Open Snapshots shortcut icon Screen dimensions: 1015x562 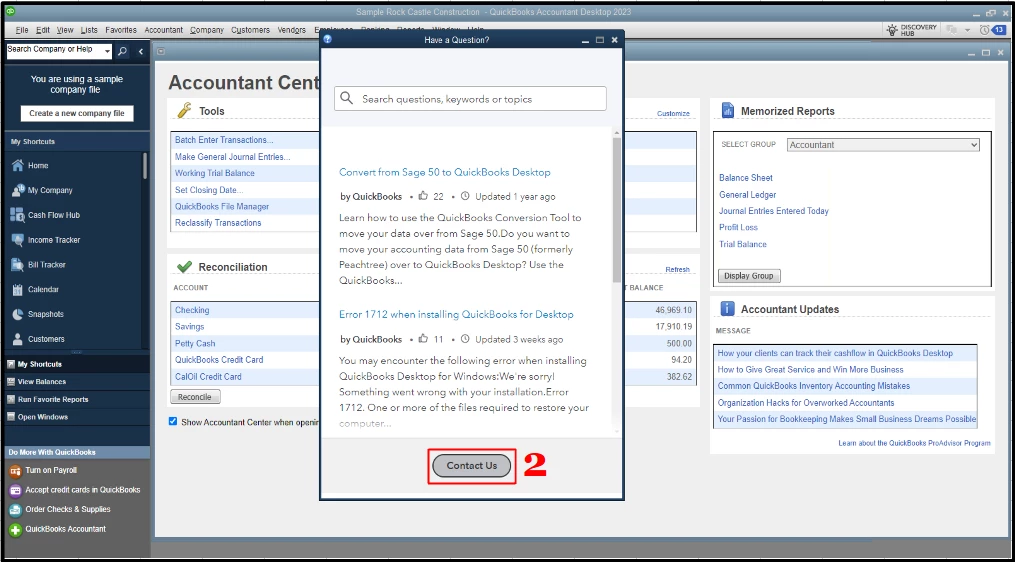[17, 314]
